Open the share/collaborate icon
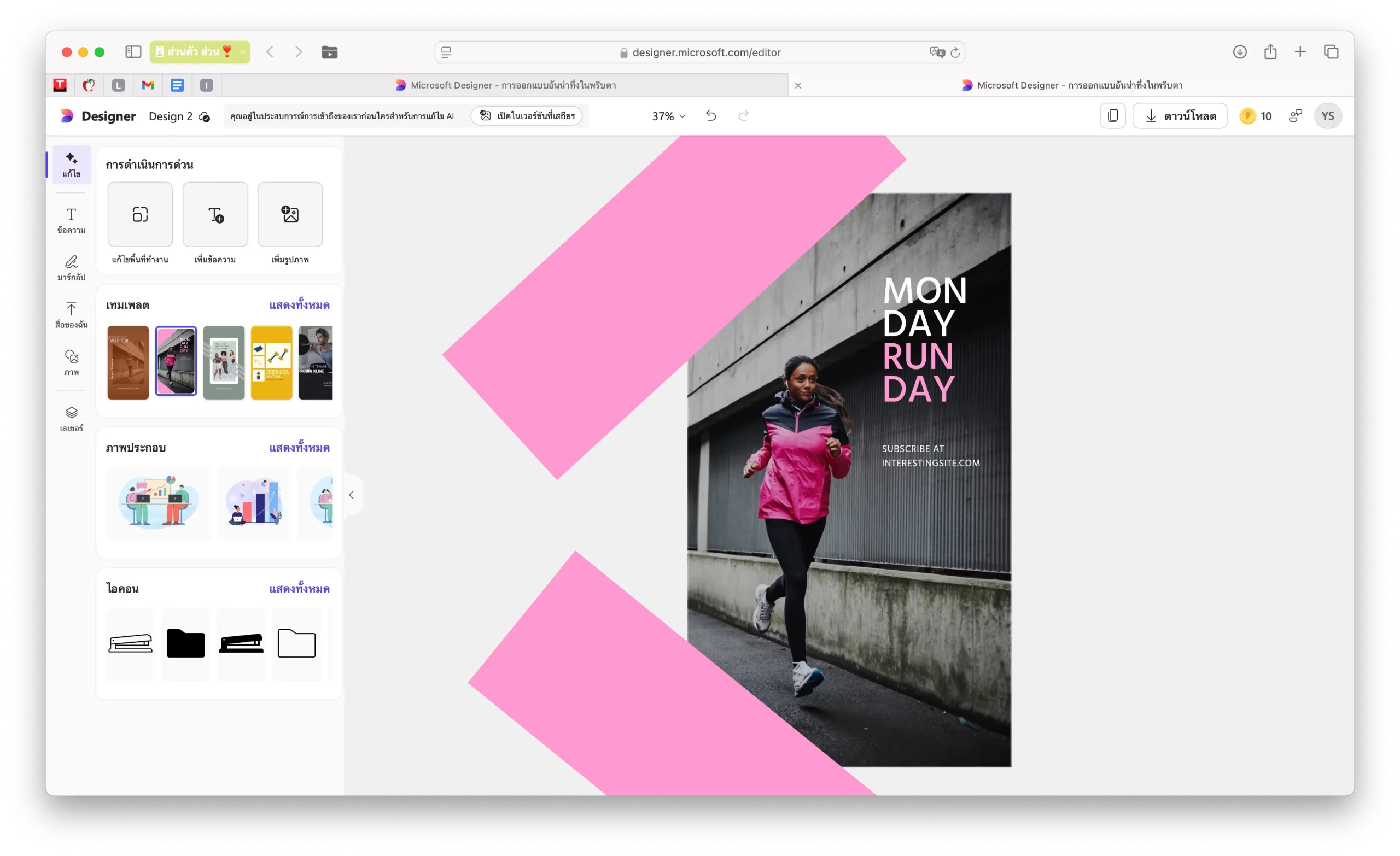This screenshot has width=1400, height=856. coord(1295,116)
